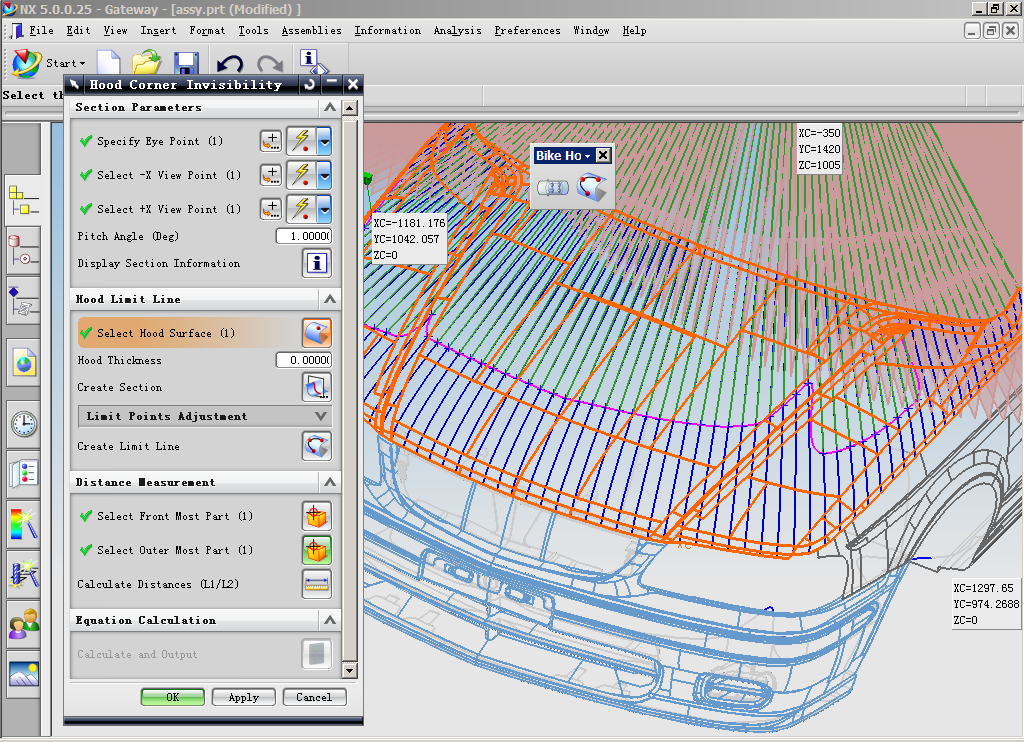Open the Specify Eye Point method dropdown

324,142
